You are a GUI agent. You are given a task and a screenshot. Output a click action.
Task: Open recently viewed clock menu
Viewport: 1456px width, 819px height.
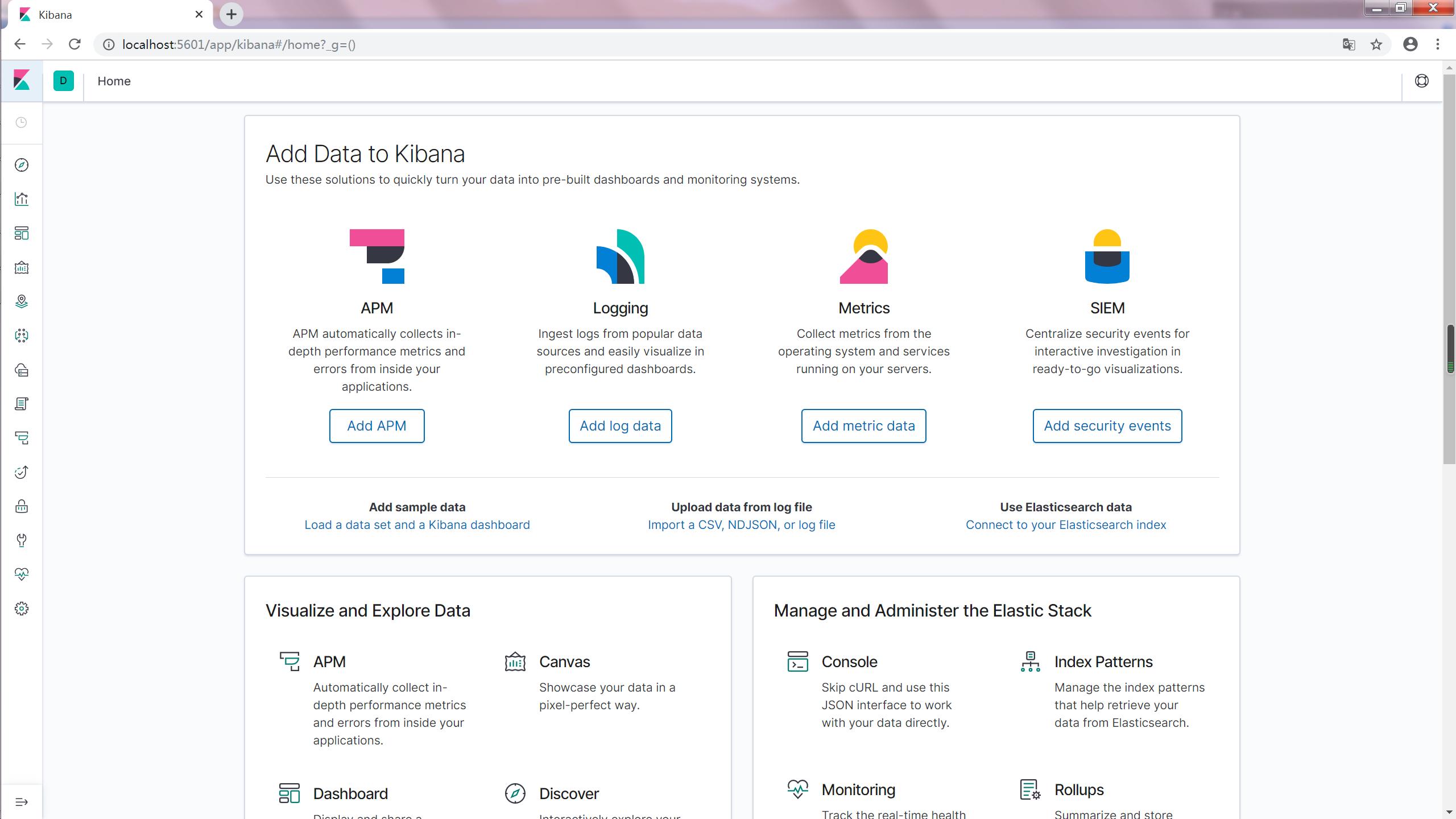coord(22,123)
